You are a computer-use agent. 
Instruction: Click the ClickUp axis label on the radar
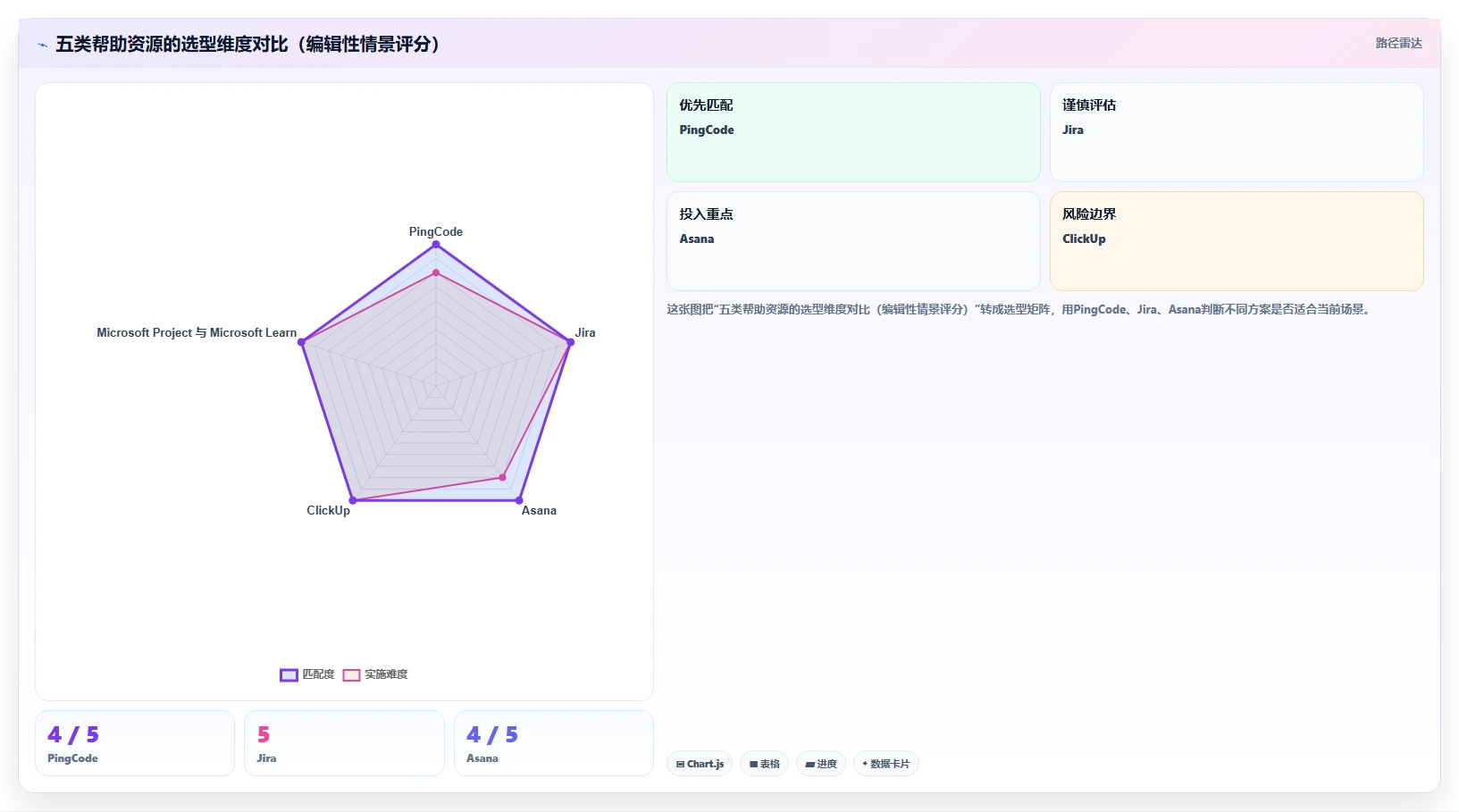point(328,510)
